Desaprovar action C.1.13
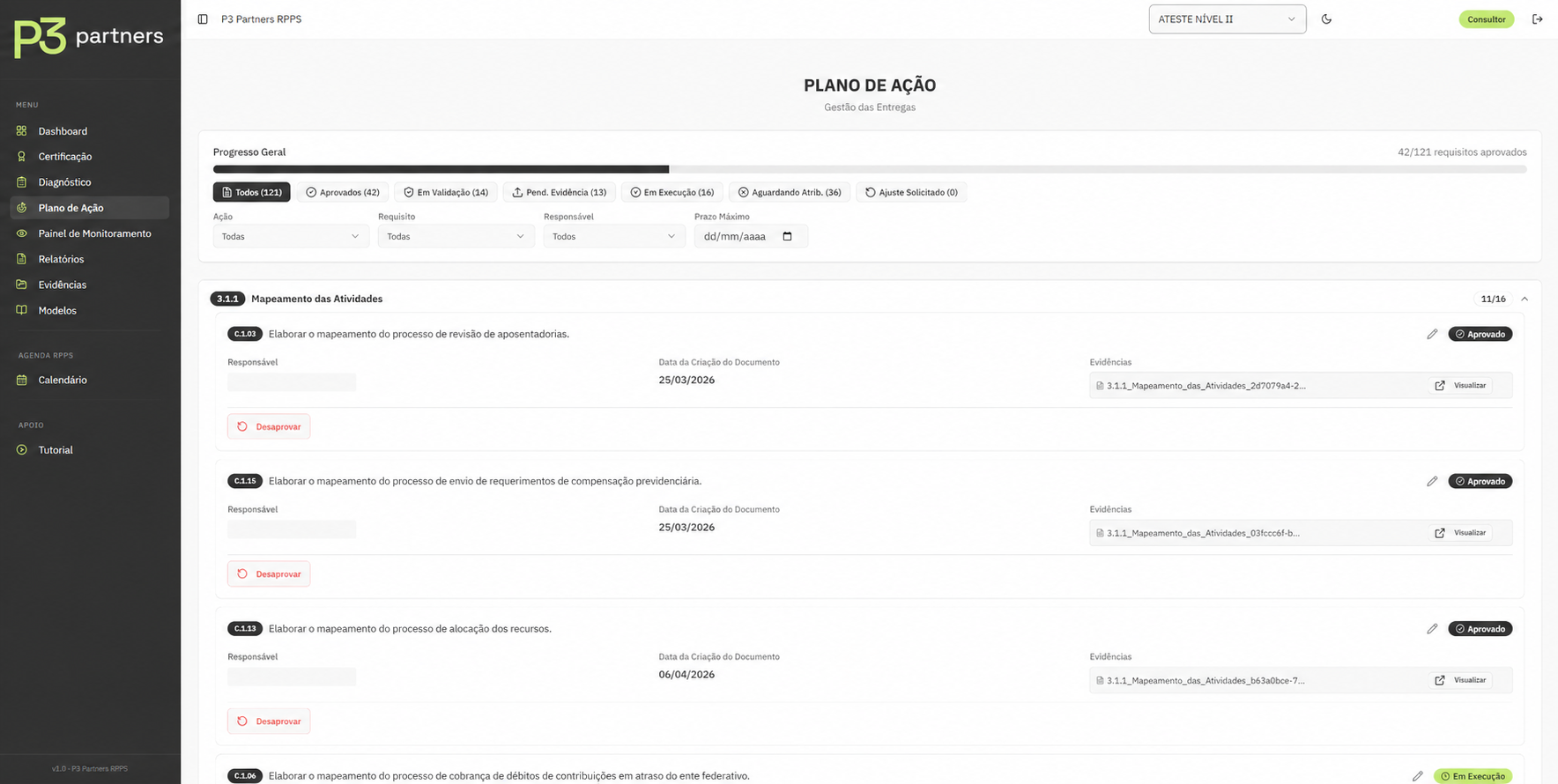 269,721
